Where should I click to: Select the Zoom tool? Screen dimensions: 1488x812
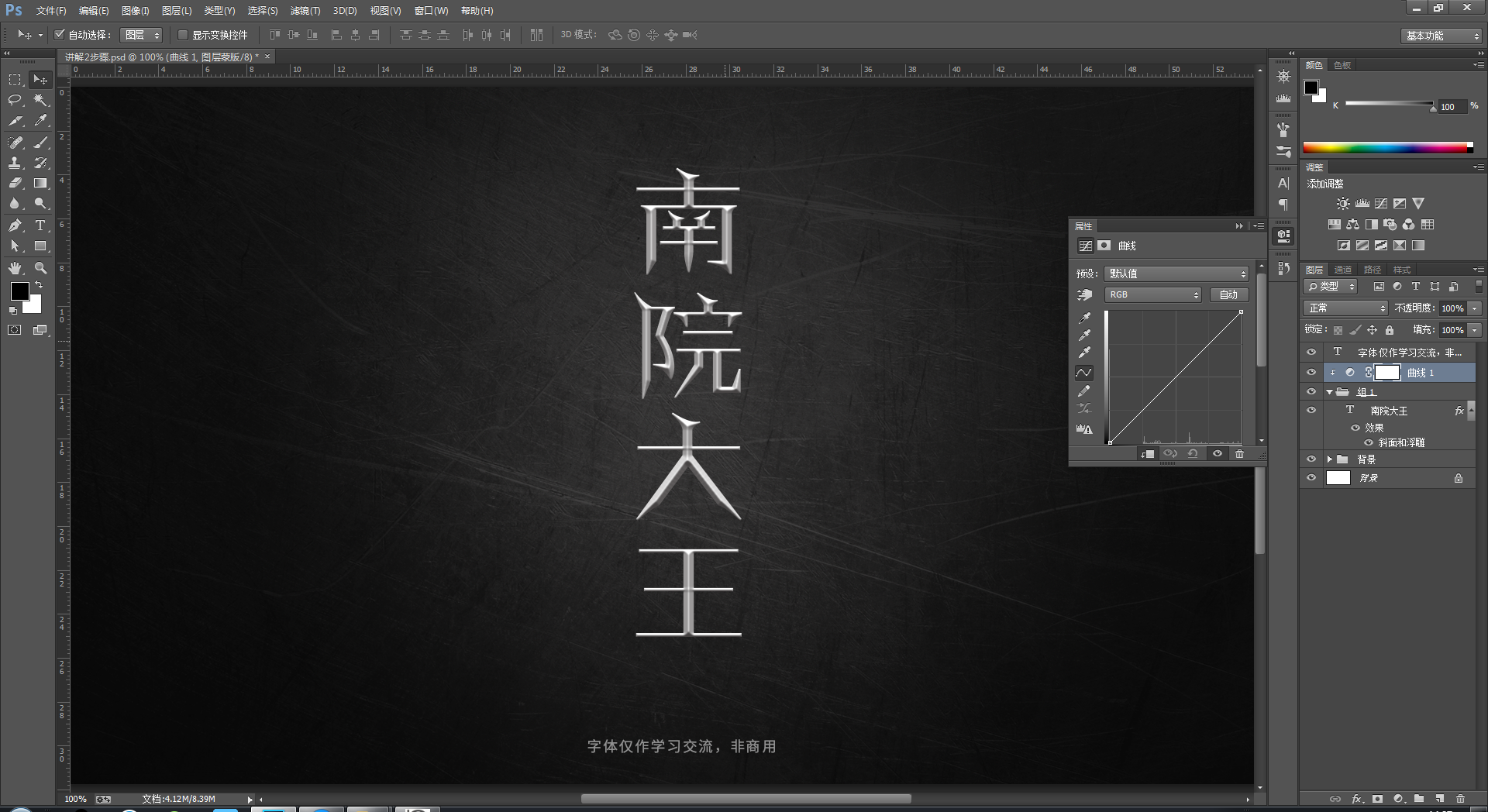click(40, 268)
